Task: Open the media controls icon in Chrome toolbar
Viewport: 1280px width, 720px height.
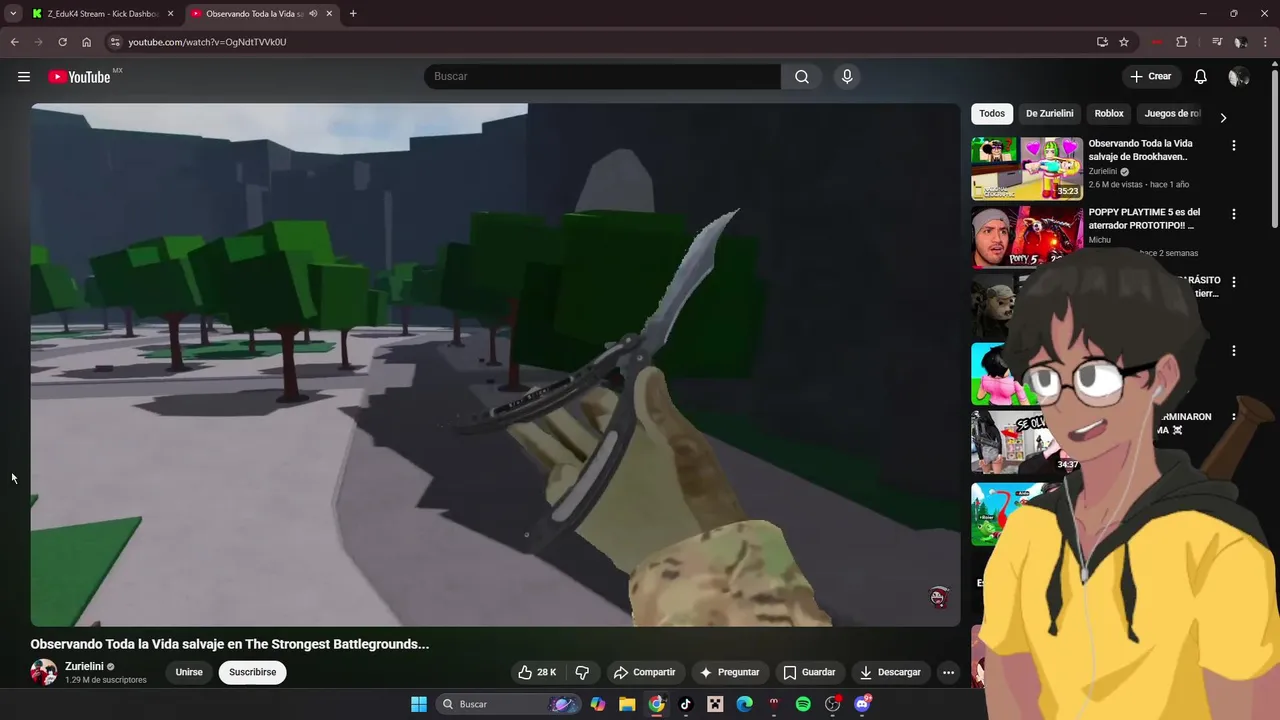Action: (1217, 42)
